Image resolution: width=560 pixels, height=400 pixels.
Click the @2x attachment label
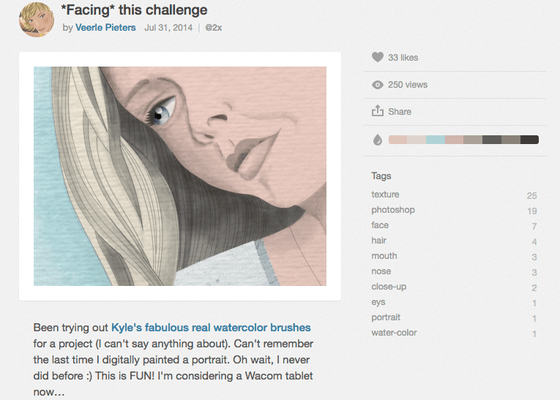214,28
